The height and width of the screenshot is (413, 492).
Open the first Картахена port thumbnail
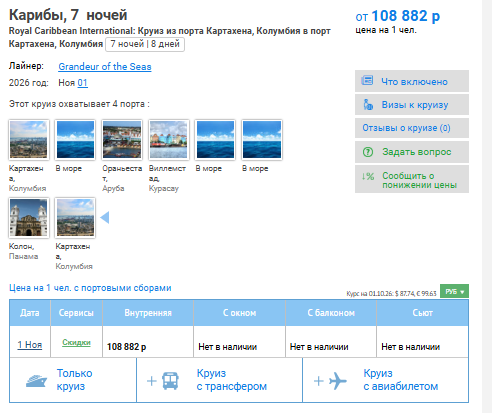pos(29,140)
